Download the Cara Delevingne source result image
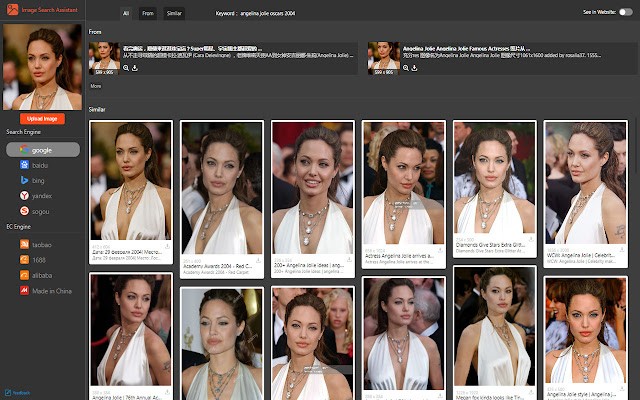 click(x=135, y=68)
